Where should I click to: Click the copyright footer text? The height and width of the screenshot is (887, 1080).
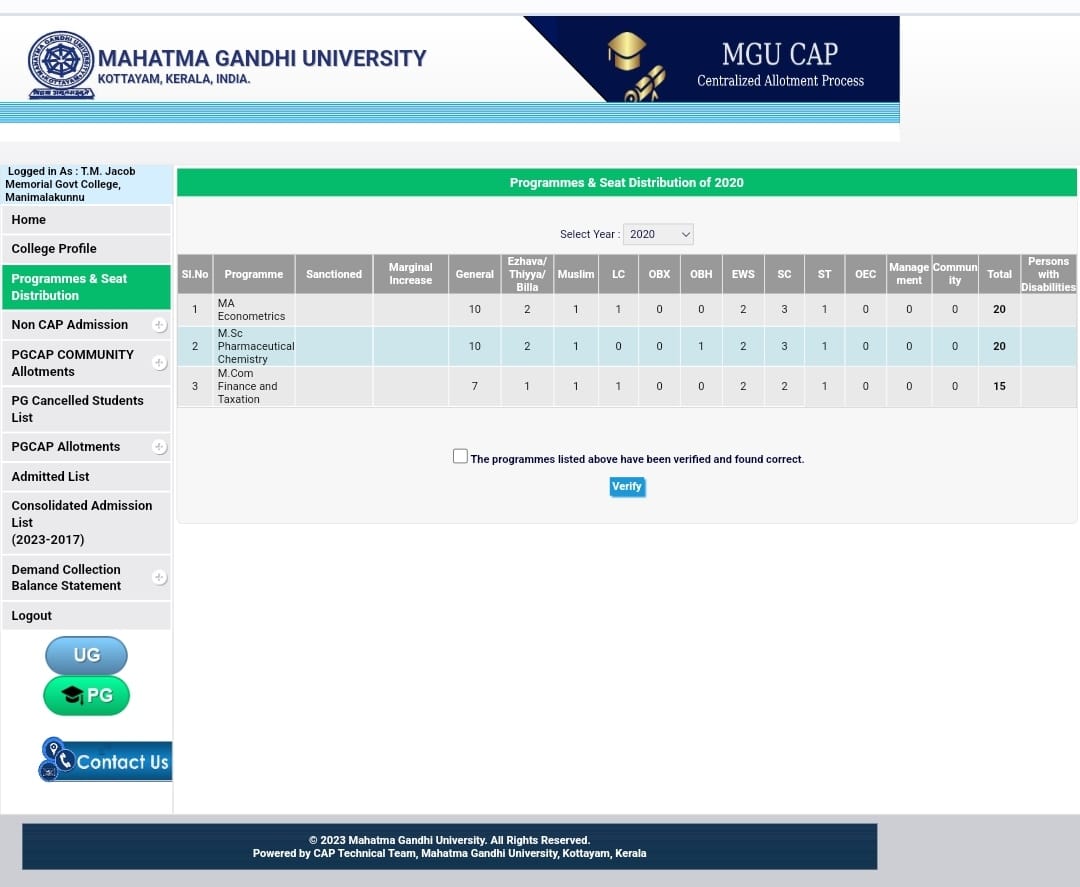[x=449, y=840]
